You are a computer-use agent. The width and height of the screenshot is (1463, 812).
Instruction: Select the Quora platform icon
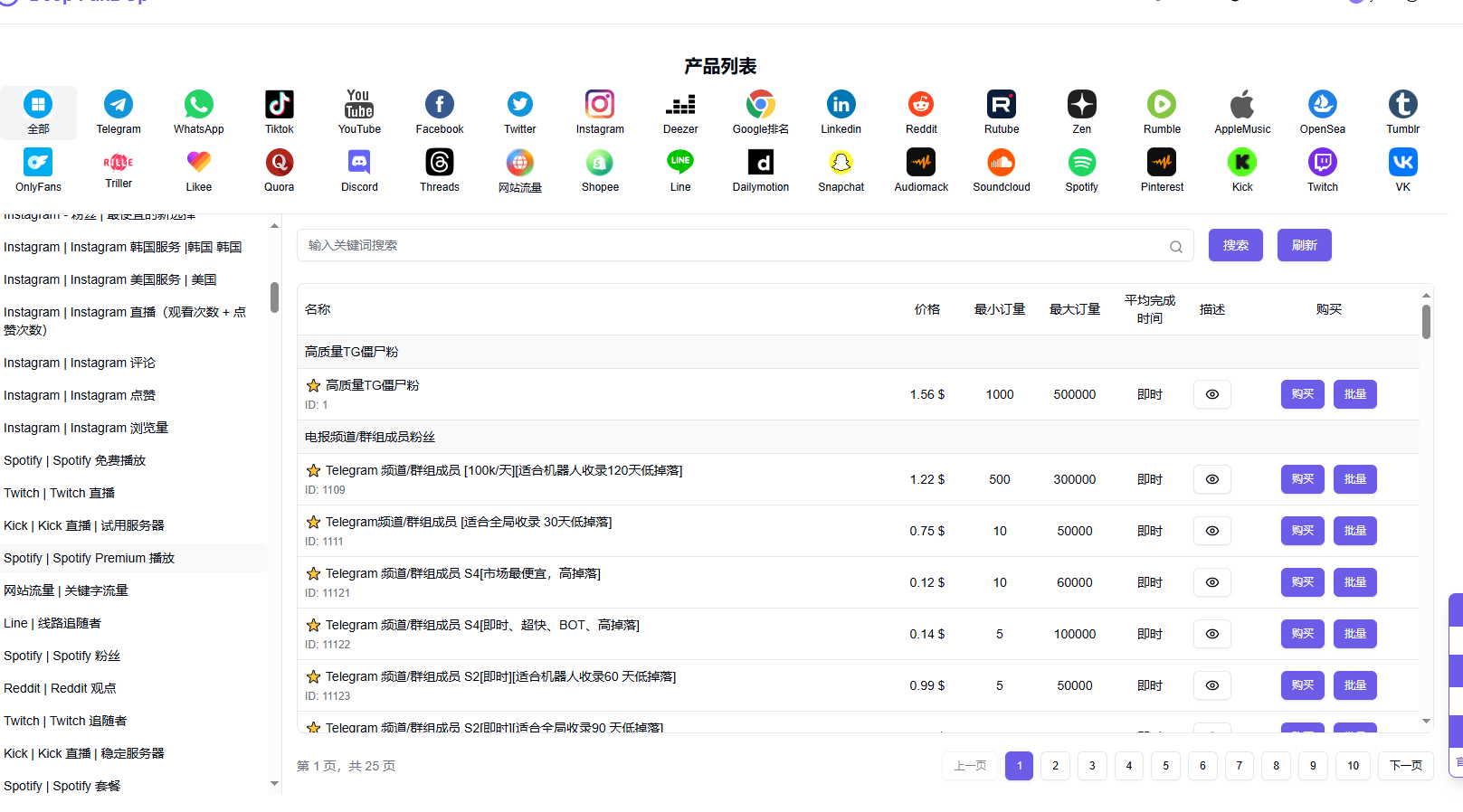[279, 162]
